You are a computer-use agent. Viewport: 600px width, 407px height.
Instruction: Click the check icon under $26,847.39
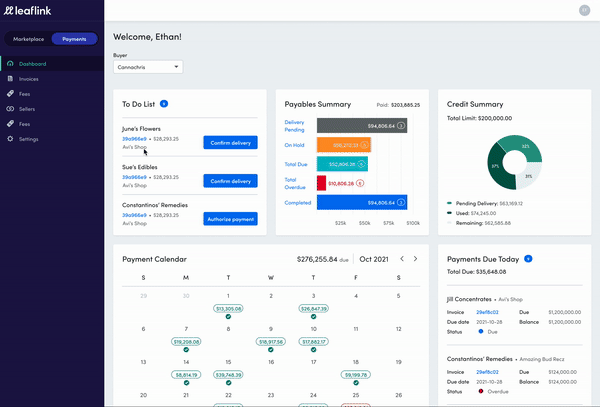313,317
